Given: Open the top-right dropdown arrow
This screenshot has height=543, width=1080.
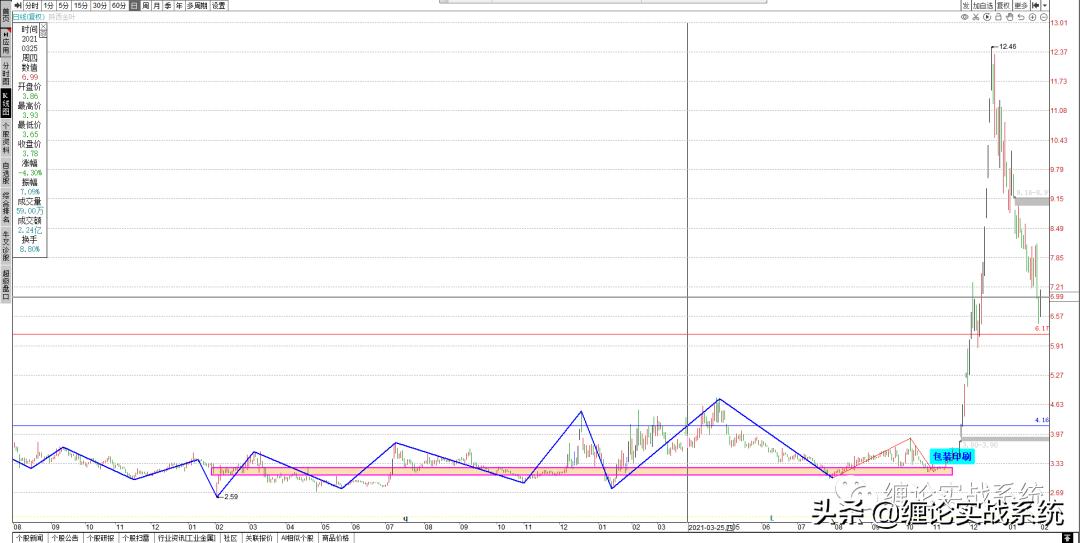Looking at the screenshot, I should [1043, 5].
